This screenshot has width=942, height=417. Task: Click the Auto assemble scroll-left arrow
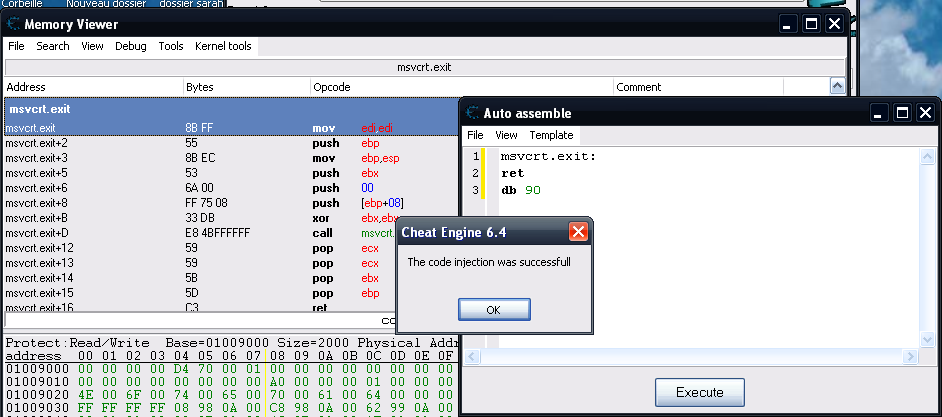pyautogui.click(x=476, y=357)
